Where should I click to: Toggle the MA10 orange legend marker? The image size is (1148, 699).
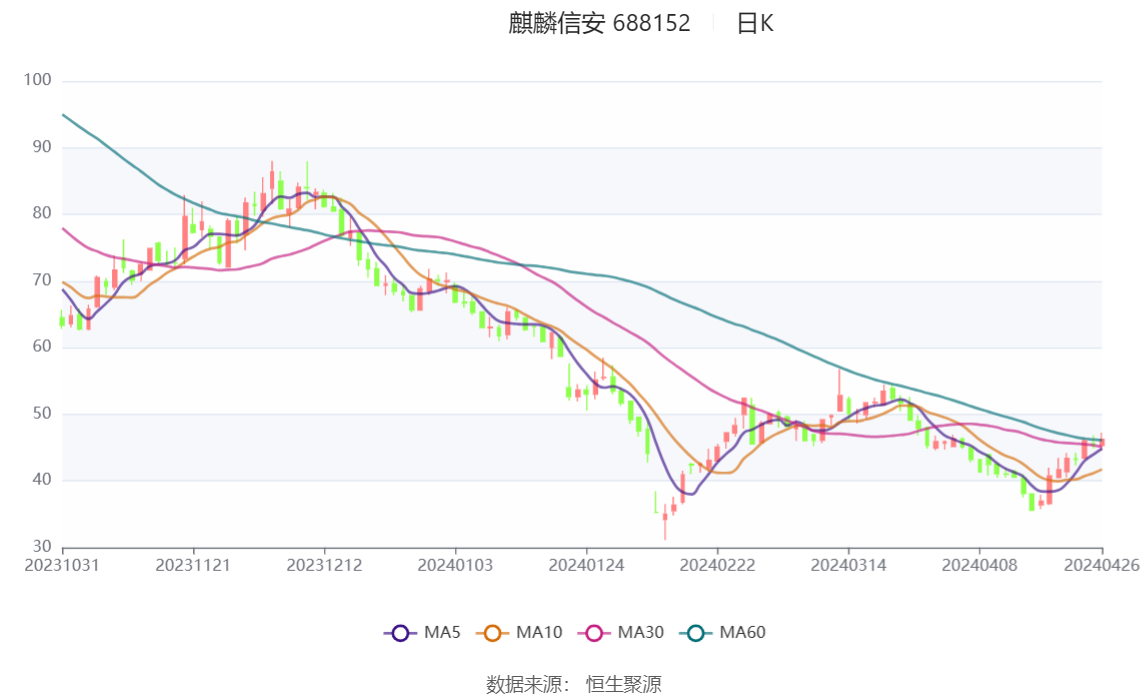pyautogui.click(x=492, y=633)
